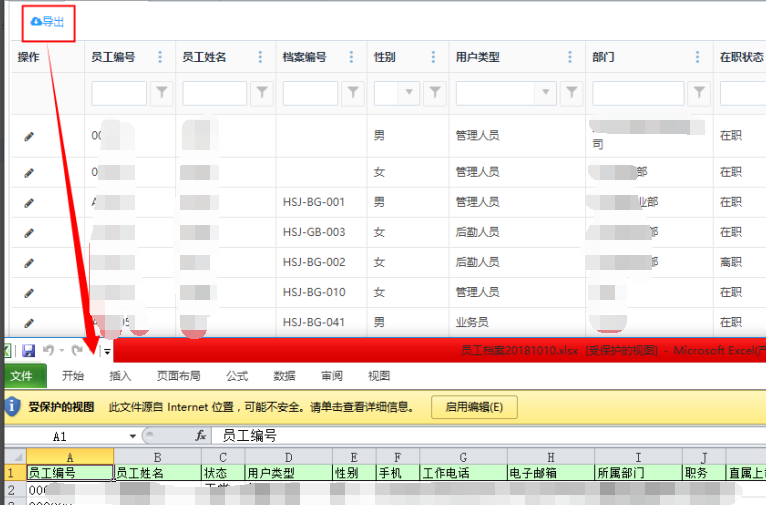Open column menu for 员工姓名 header

(x=261, y=57)
